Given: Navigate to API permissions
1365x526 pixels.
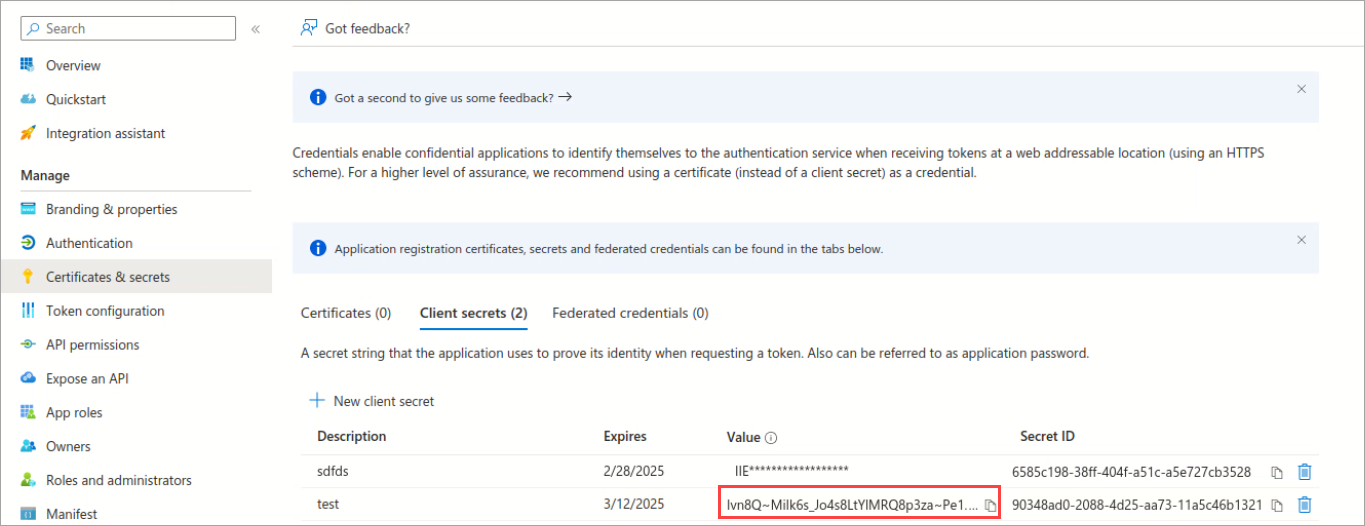Looking at the screenshot, I should (92, 345).
